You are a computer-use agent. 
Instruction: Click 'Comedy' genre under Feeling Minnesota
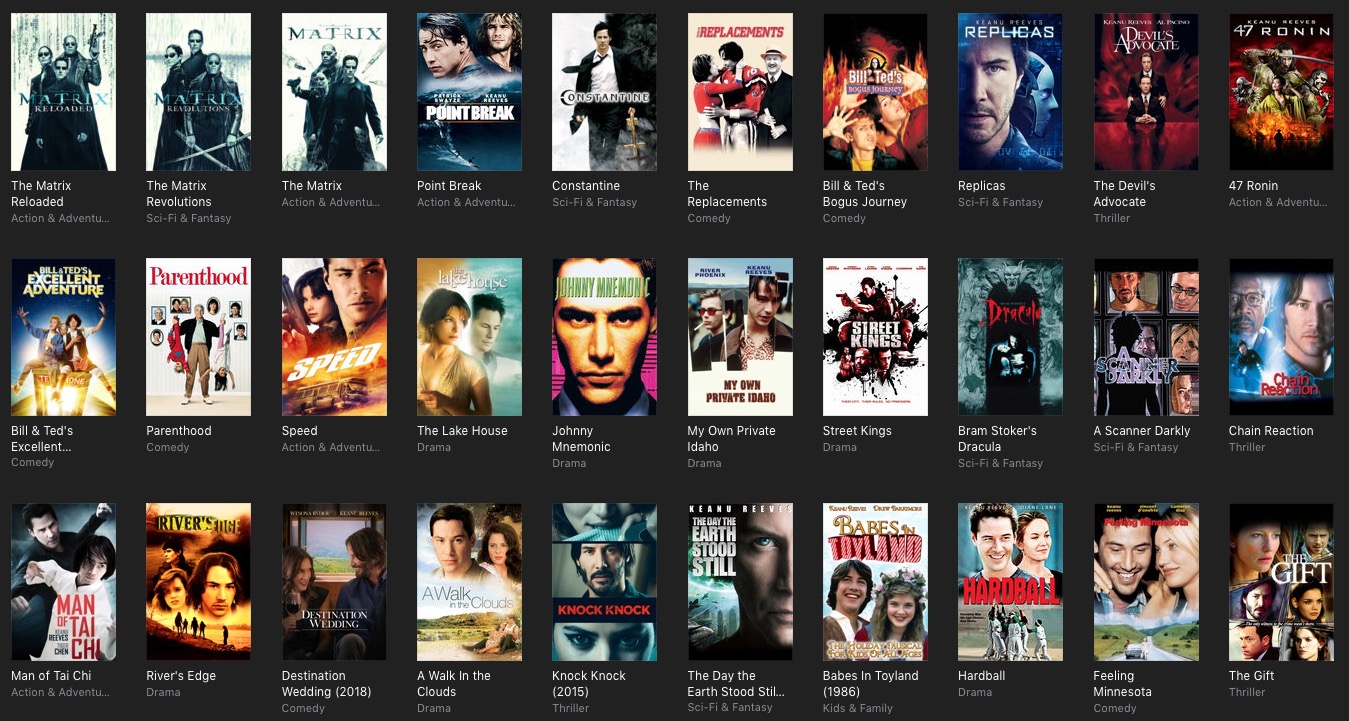point(1115,708)
